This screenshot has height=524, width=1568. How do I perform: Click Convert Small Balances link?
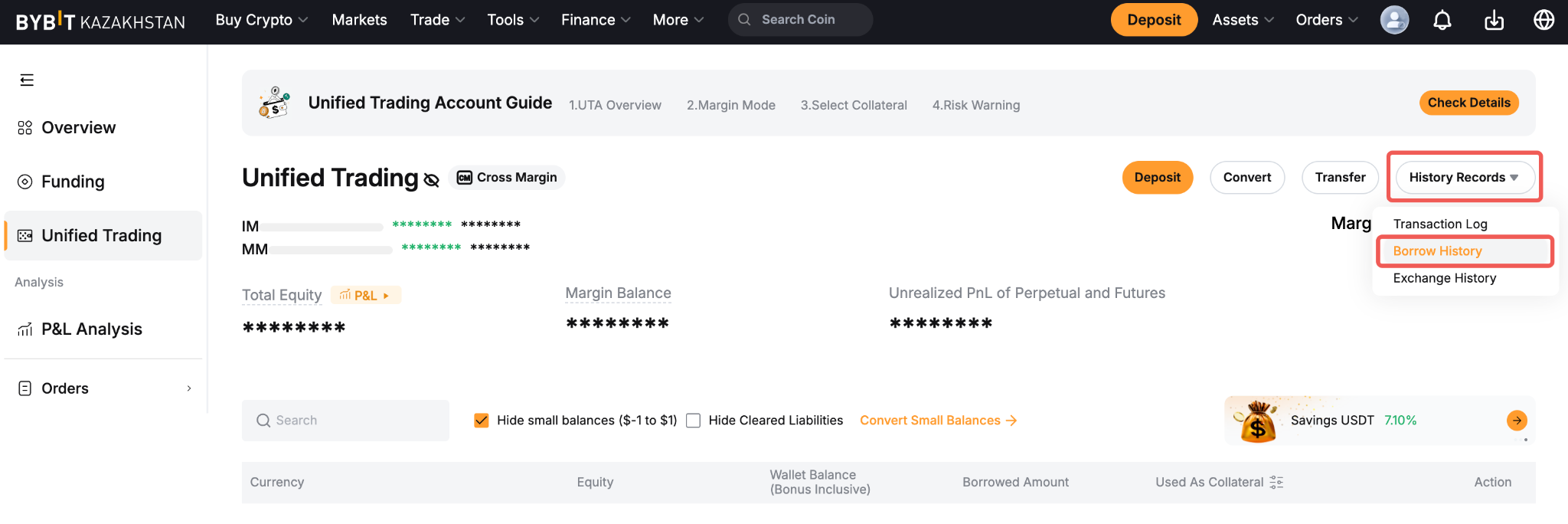pyautogui.click(x=938, y=421)
